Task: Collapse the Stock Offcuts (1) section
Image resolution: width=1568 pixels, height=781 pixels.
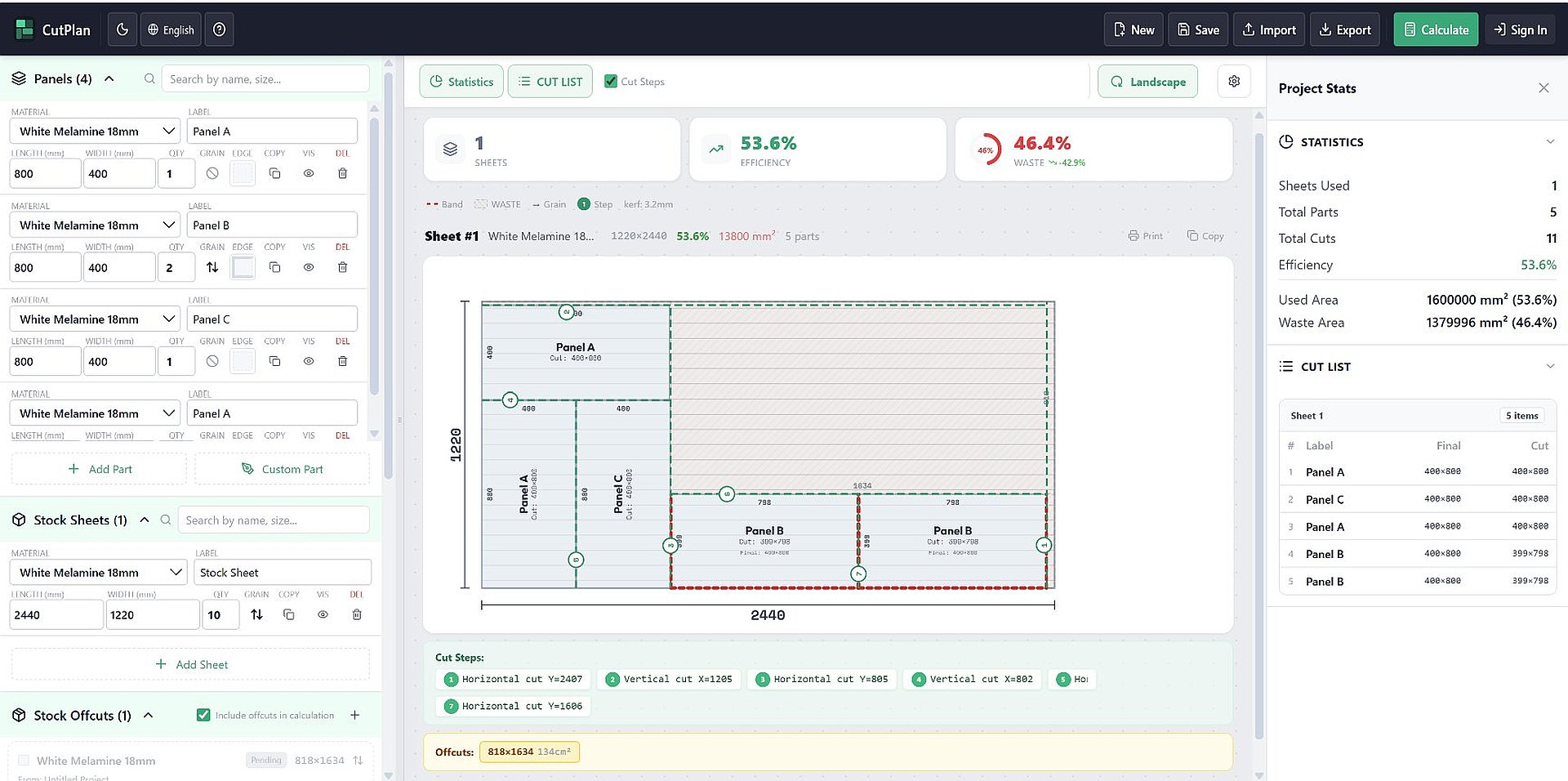Action: tap(149, 715)
